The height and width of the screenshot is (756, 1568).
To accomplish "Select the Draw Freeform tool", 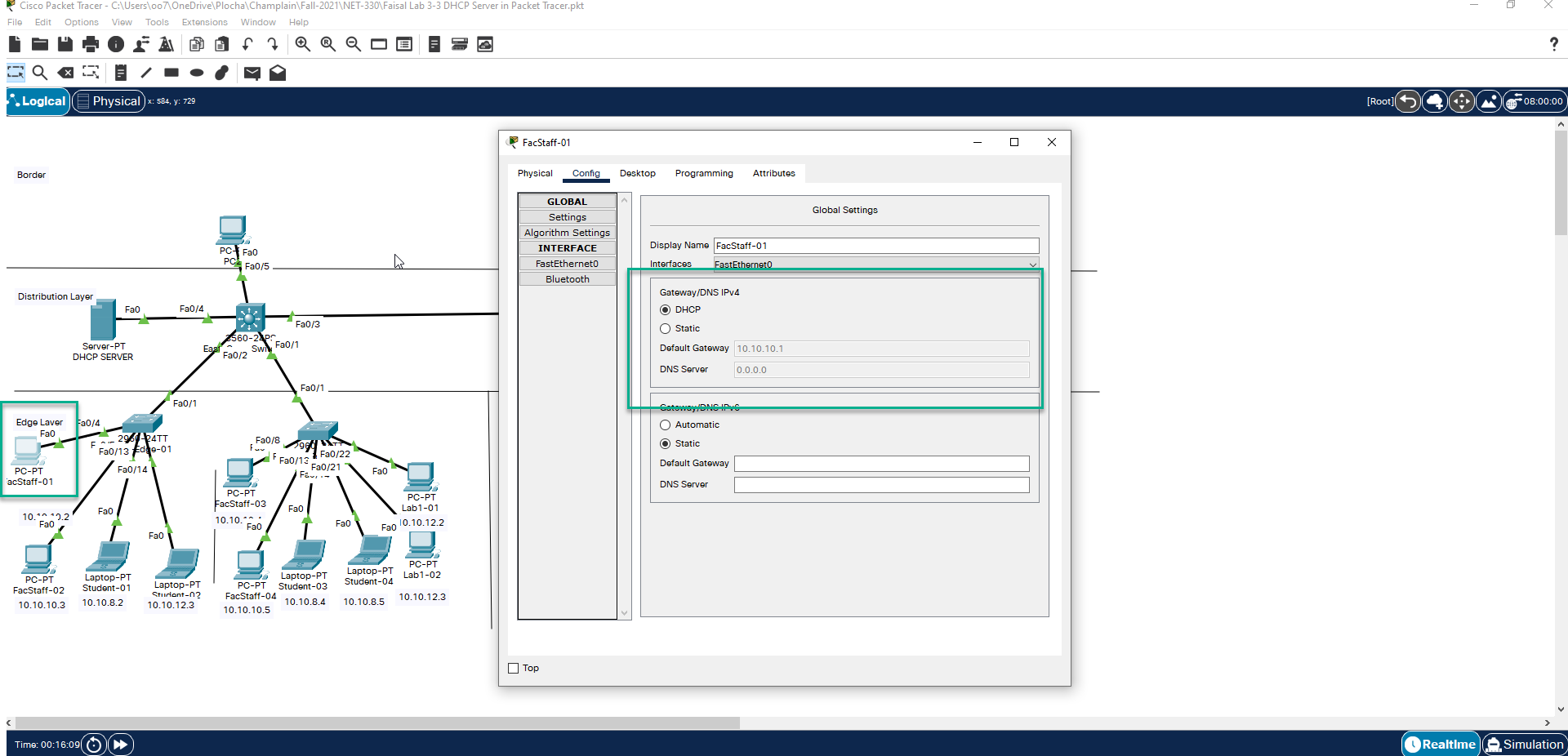I will [222, 73].
